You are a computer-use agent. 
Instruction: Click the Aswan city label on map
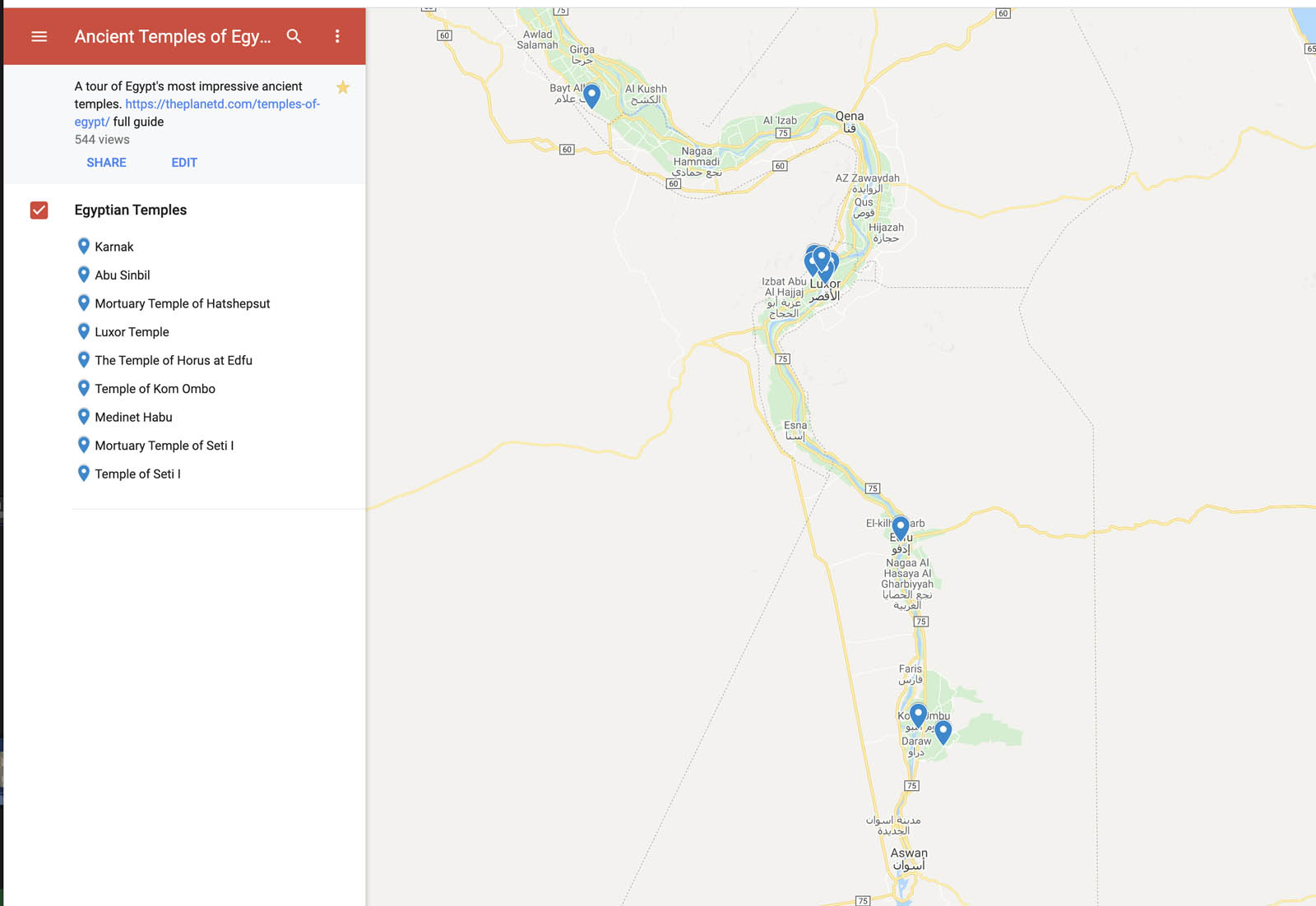click(x=908, y=853)
